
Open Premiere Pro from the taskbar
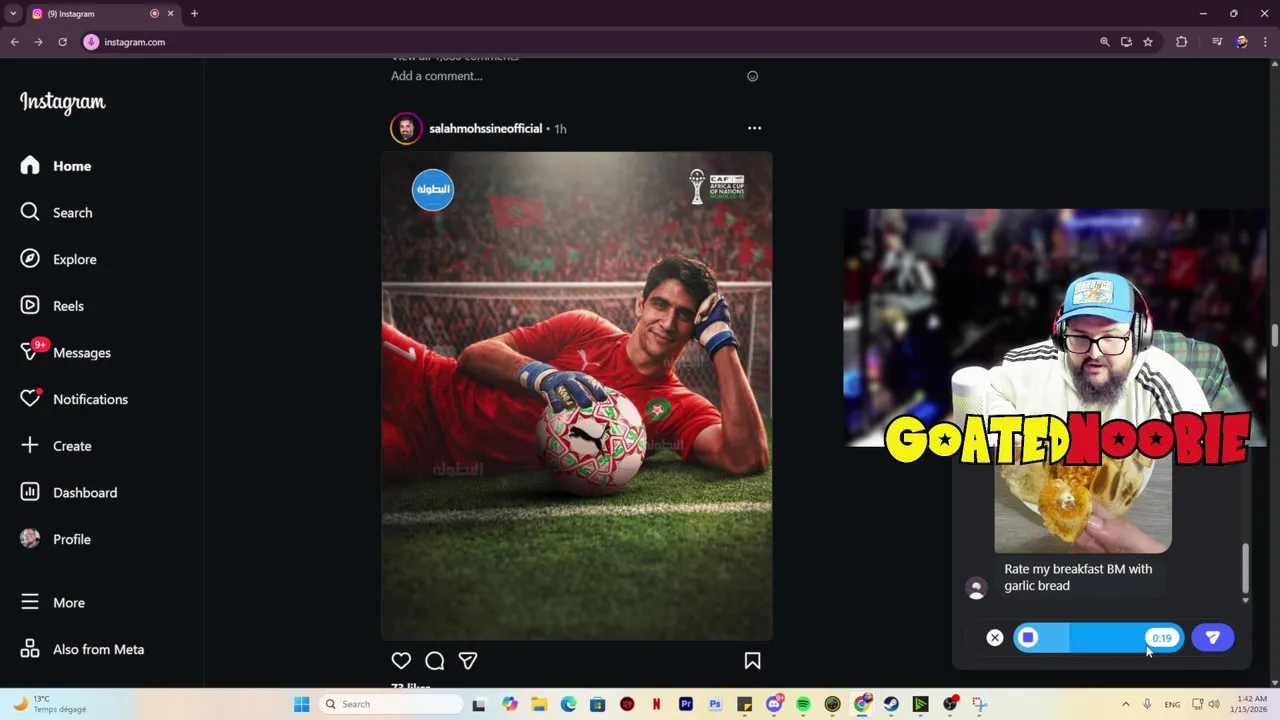(x=686, y=704)
